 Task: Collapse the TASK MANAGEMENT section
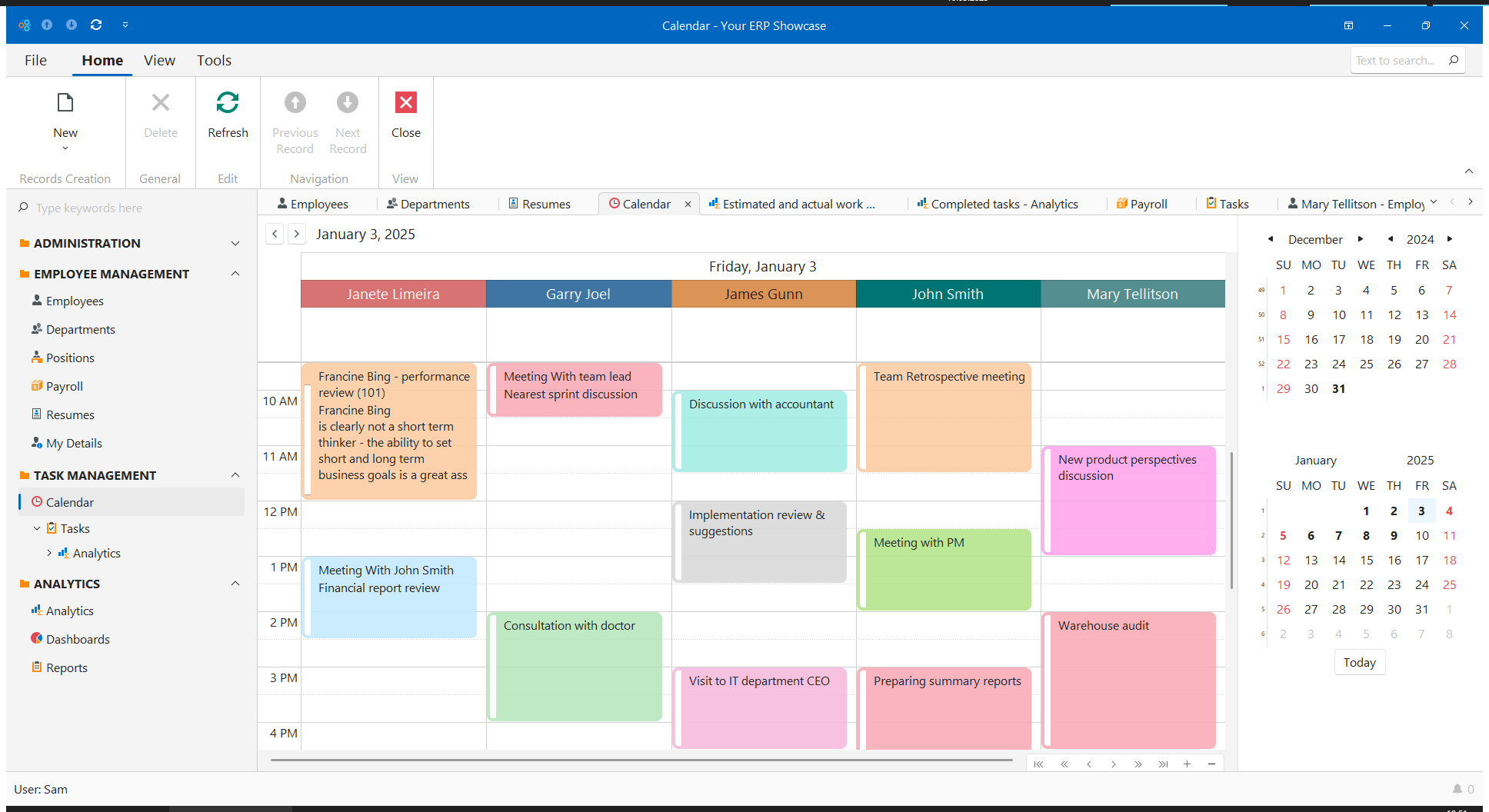[x=235, y=475]
